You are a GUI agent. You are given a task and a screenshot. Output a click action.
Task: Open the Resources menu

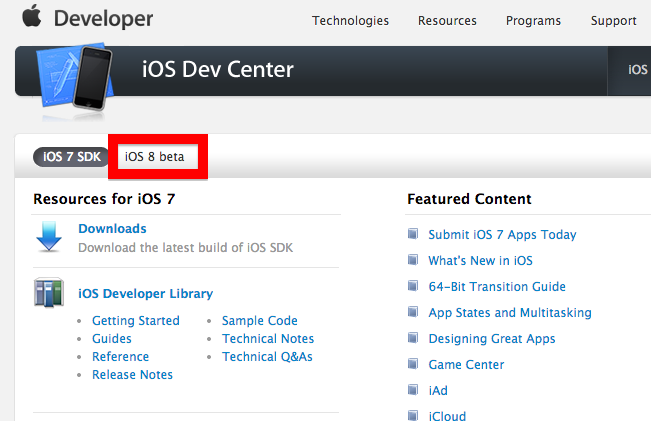pyautogui.click(x=447, y=20)
